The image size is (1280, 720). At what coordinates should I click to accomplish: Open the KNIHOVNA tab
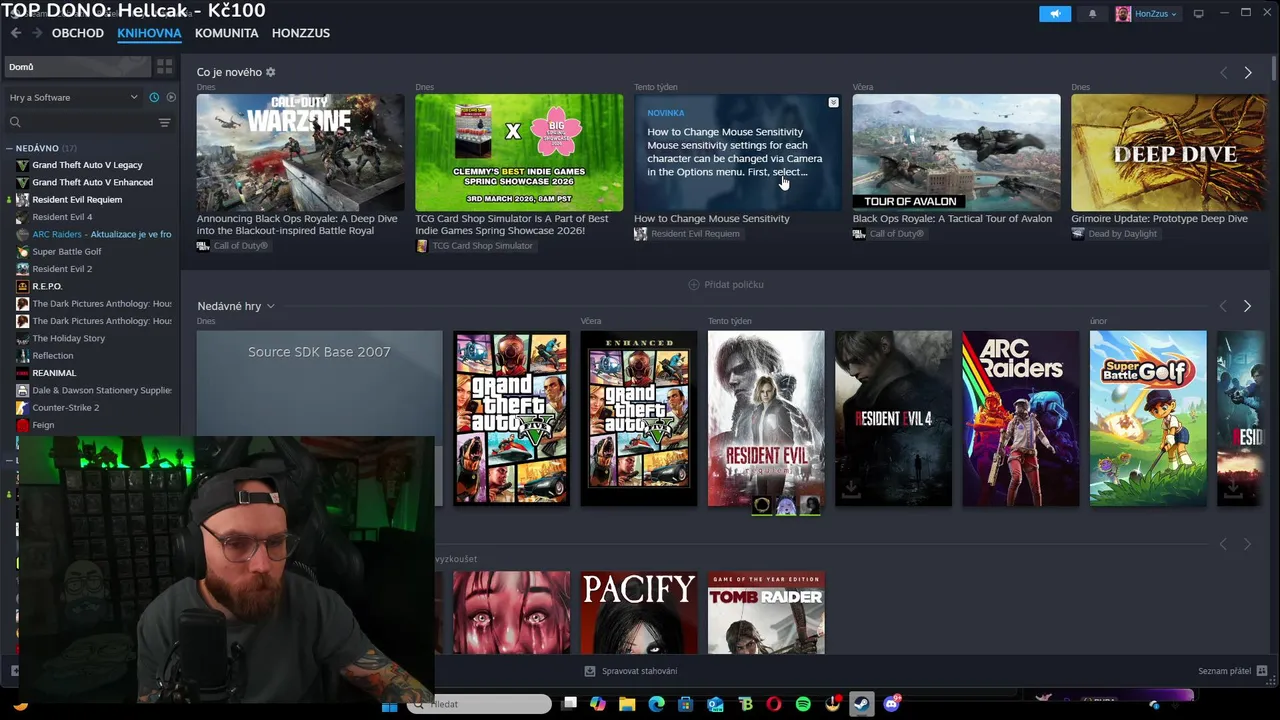pyautogui.click(x=149, y=33)
